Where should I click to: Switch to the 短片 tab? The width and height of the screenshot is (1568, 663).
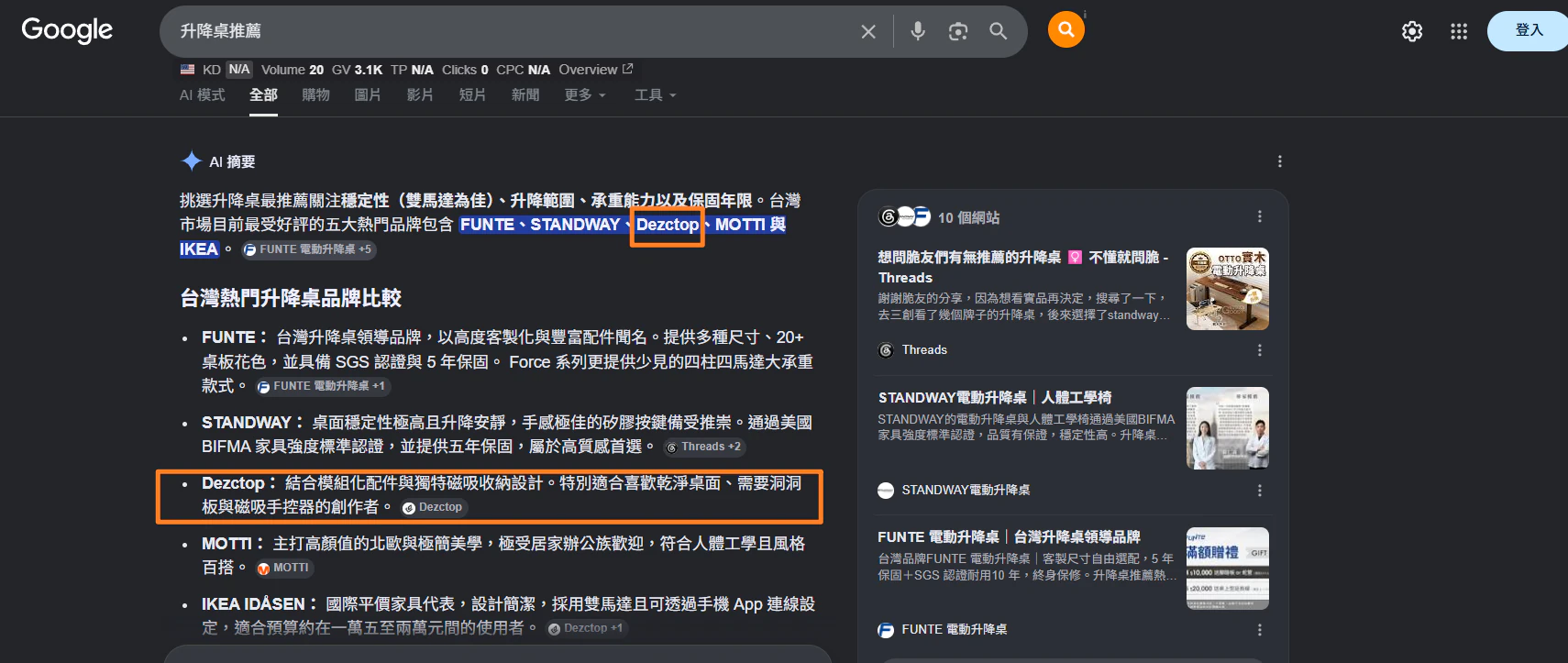click(472, 95)
